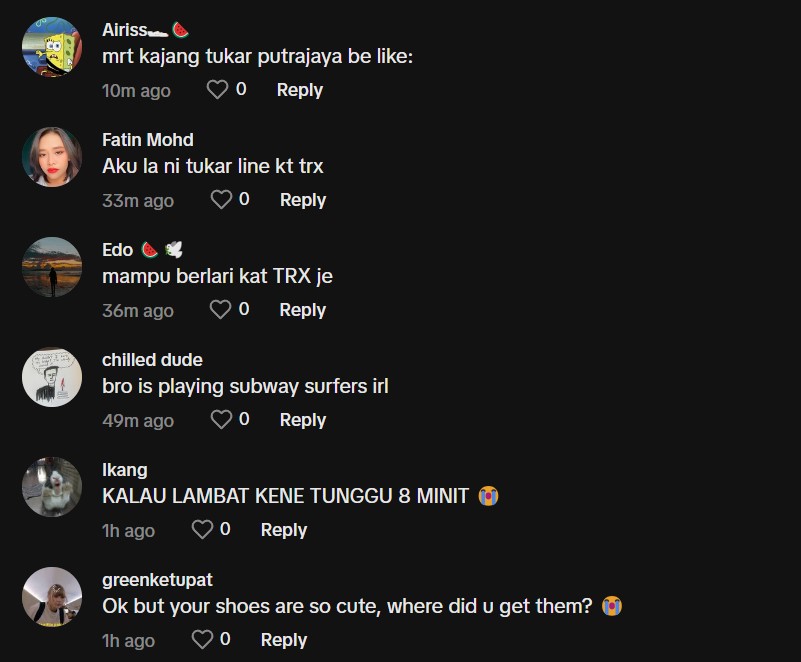Open Ikang's profile avatar

click(x=52, y=487)
